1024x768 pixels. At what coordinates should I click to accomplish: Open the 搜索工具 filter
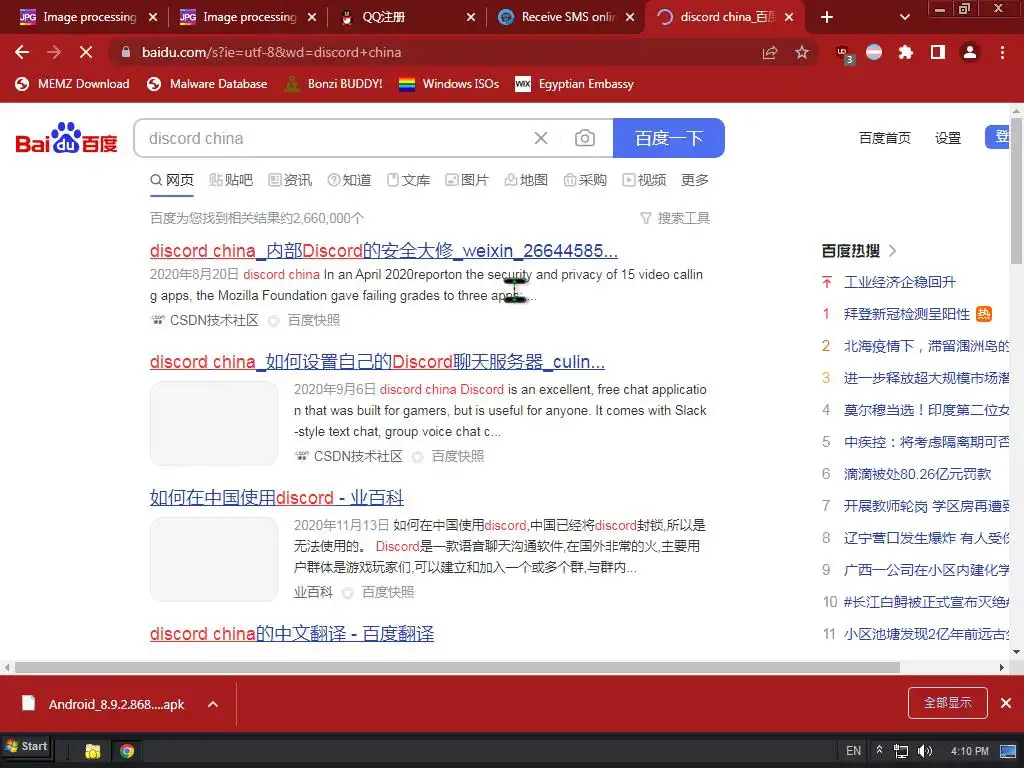675,218
